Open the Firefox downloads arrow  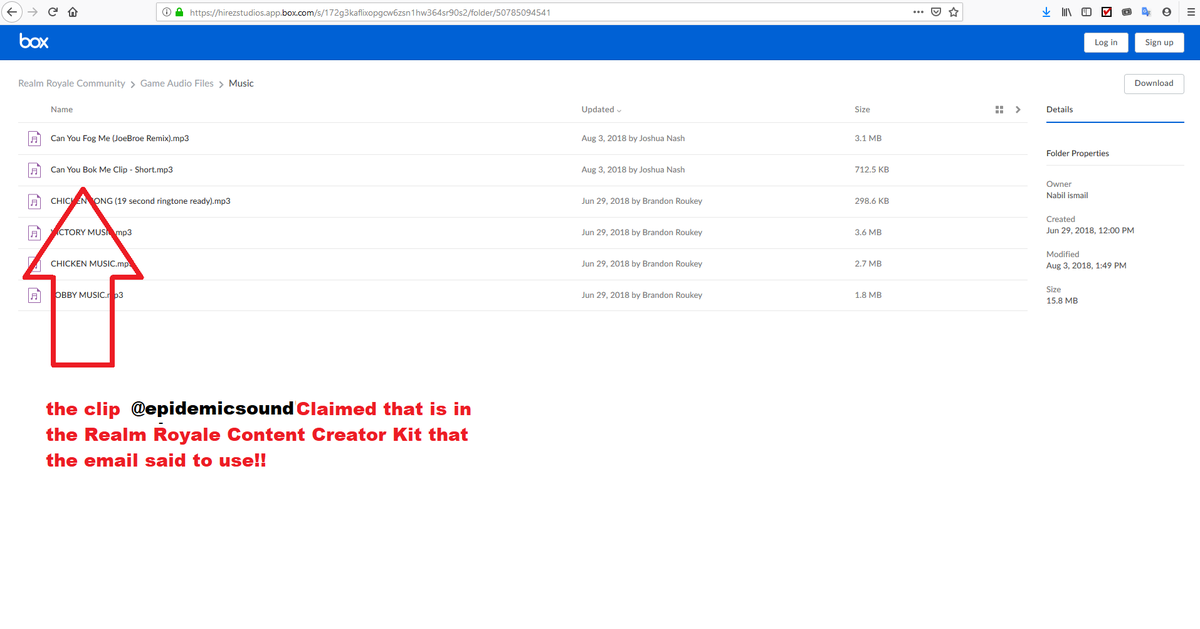(x=1046, y=12)
